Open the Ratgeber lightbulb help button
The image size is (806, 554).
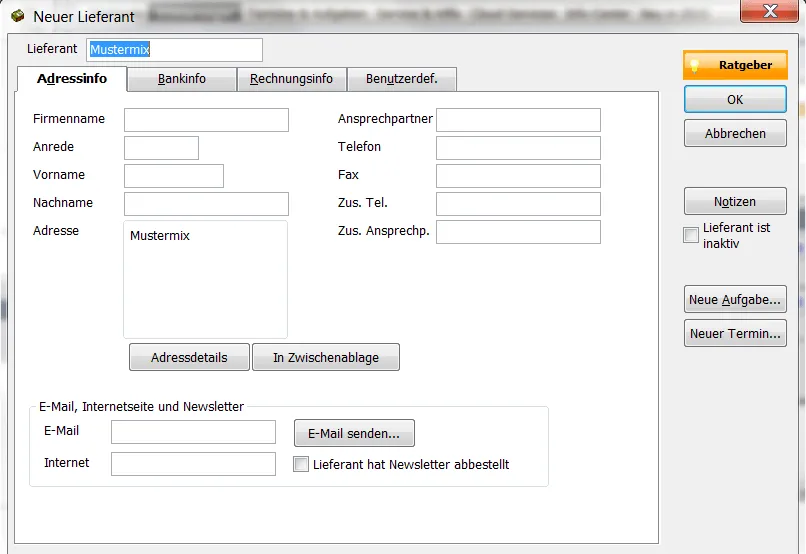click(x=735, y=65)
